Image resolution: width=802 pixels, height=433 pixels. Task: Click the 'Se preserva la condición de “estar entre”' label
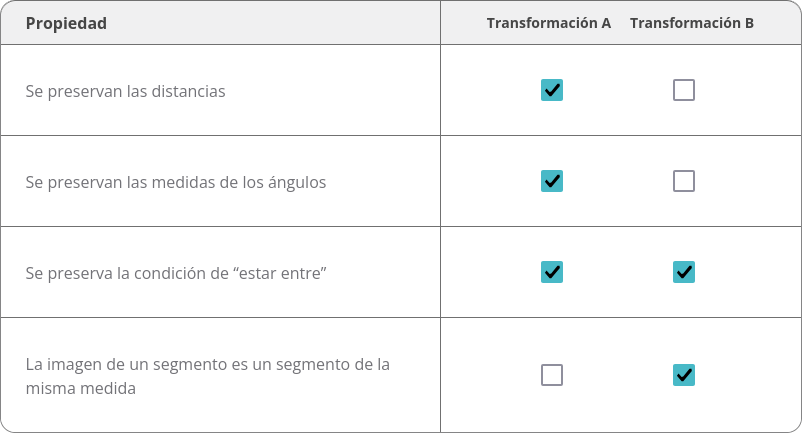(176, 273)
